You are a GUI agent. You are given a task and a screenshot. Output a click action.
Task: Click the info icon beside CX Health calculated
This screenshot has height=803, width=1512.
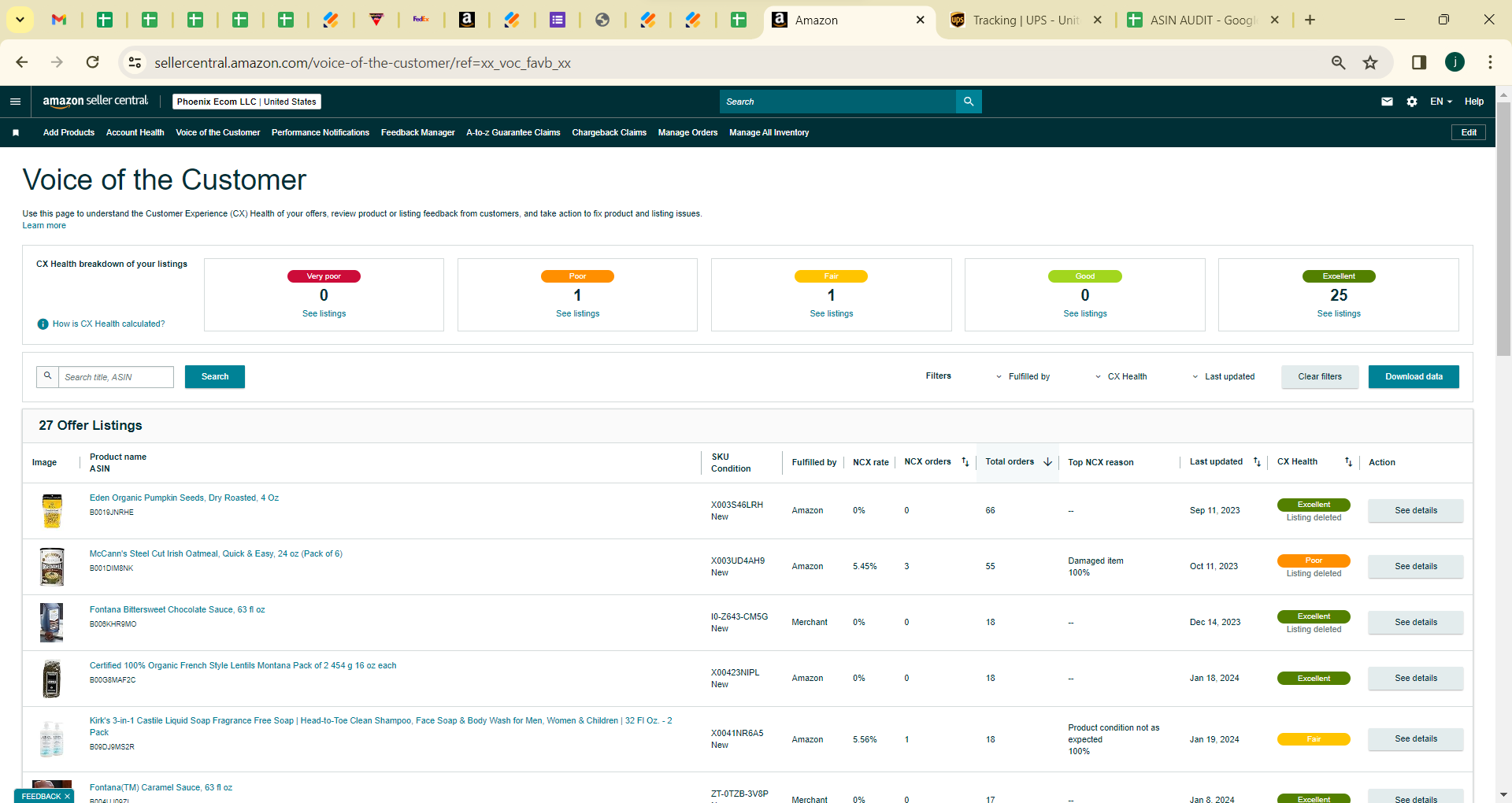point(43,324)
